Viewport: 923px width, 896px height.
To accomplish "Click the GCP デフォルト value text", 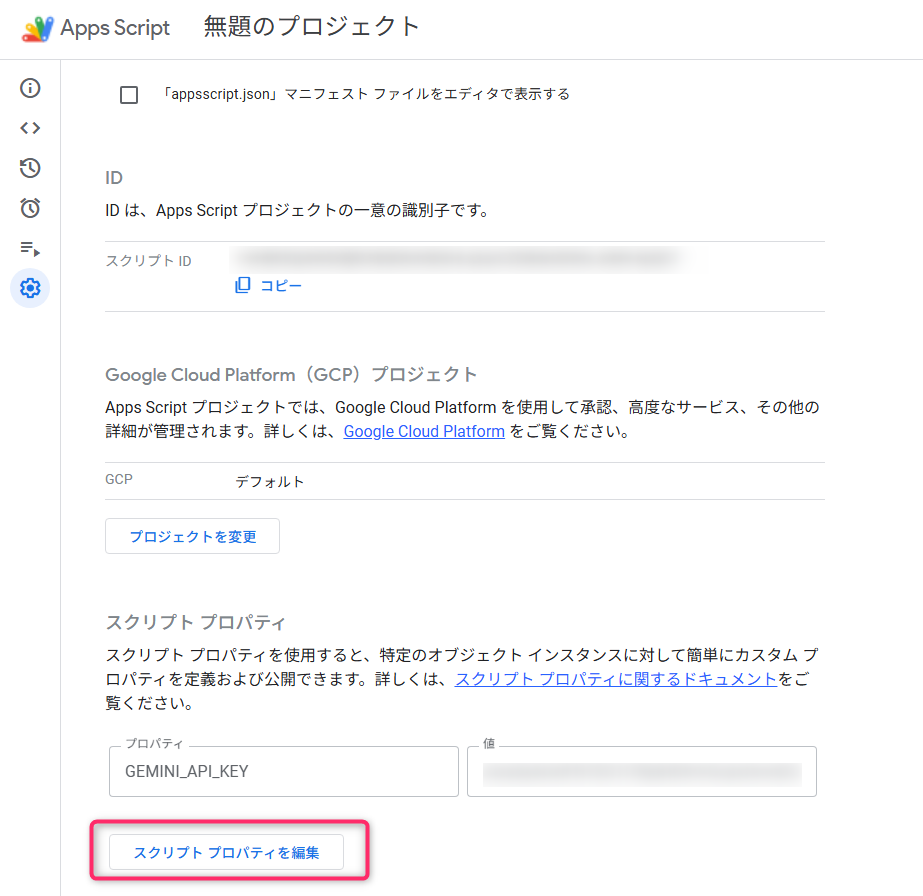I will pos(270,481).
